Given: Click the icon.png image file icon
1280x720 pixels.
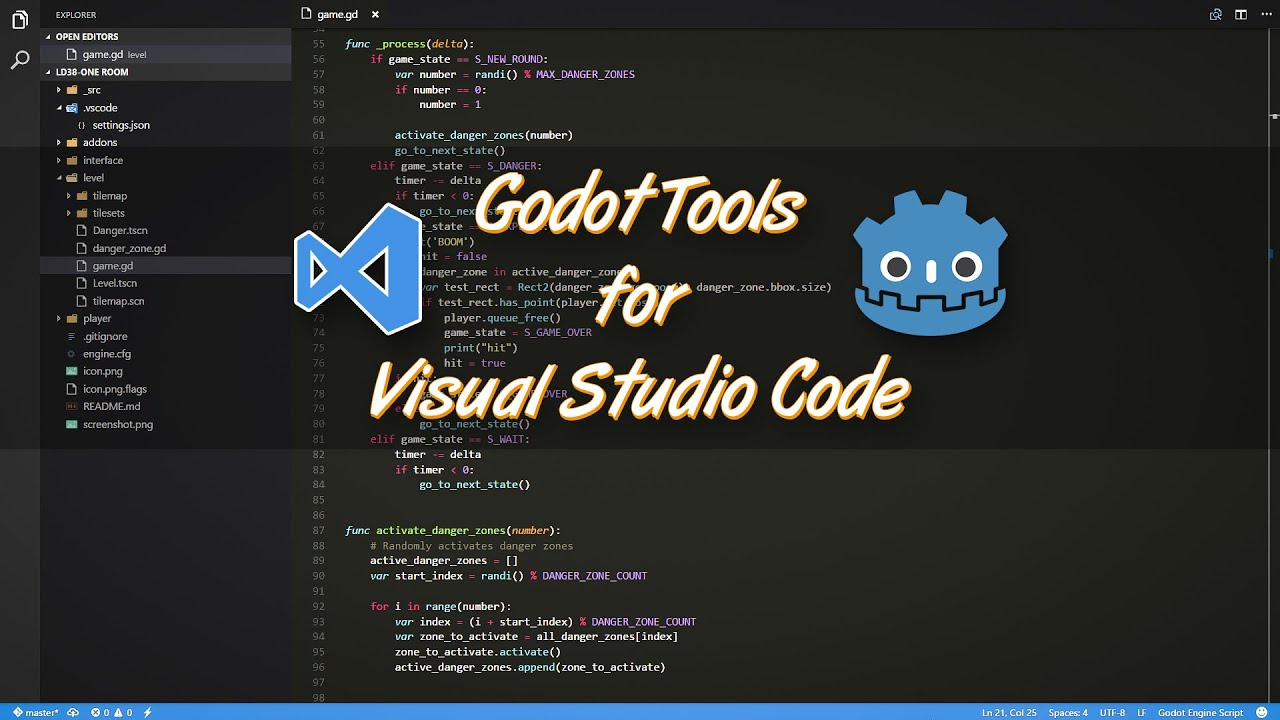Looking at the screenshot, I should coord(71,371).
